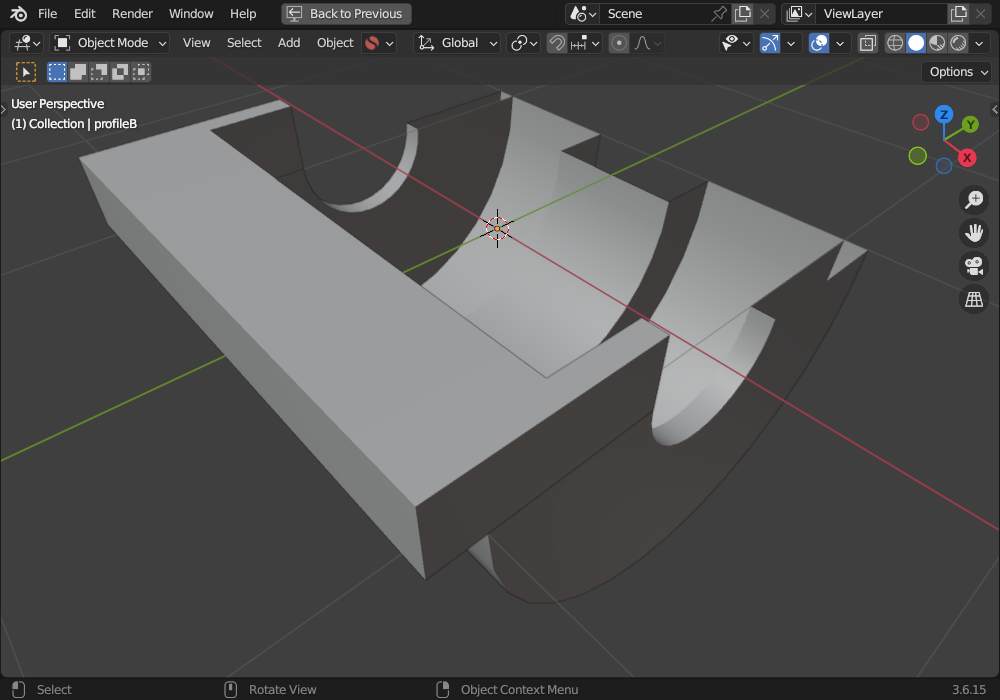Image resolution: width=1000 pixels, height=700 pixels.
Task: Open the gizmo options dropdown arrow
Action: pyautogui.click(x=791, y=43)
